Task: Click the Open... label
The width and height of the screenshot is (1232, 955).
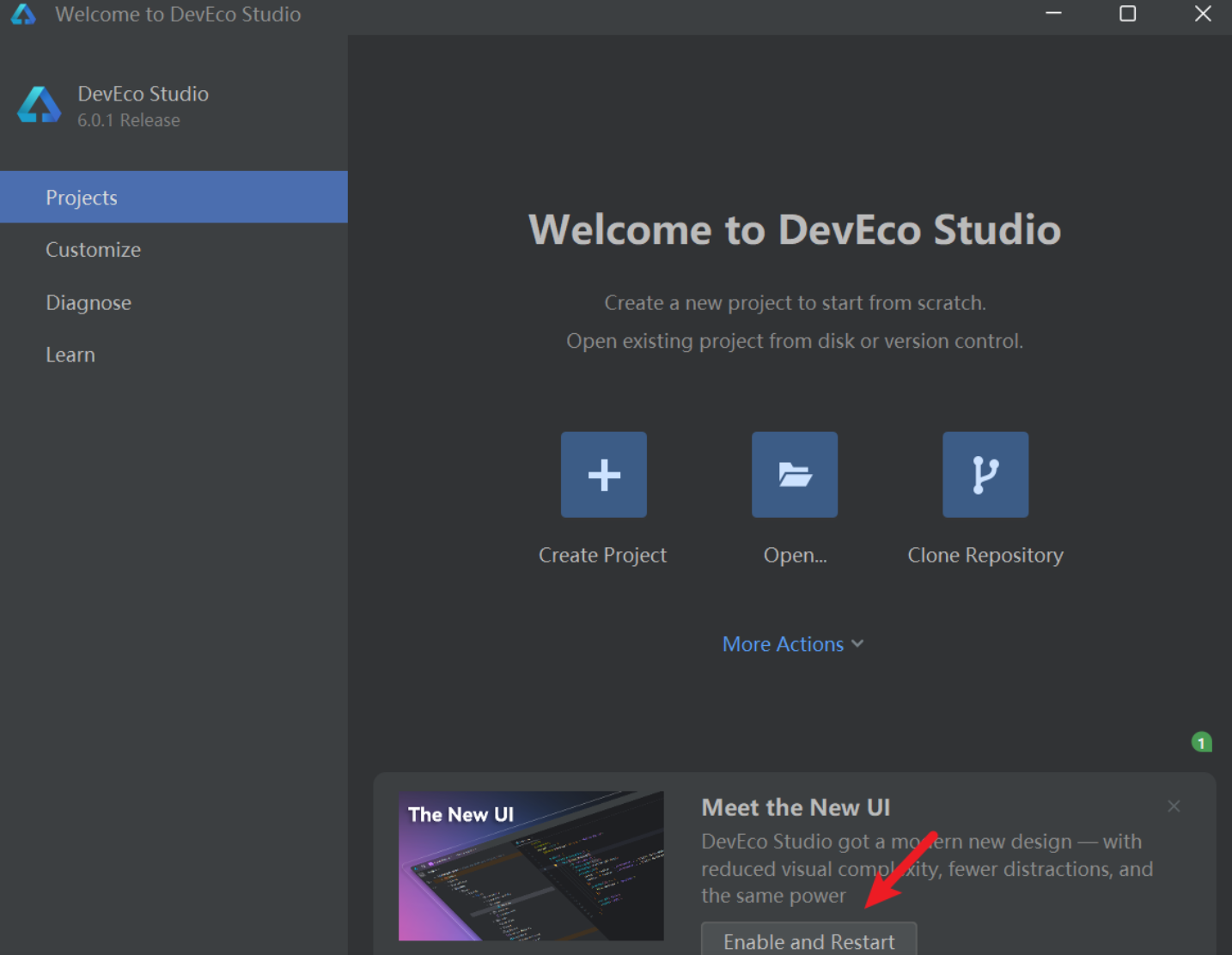Action: [795, 556]
